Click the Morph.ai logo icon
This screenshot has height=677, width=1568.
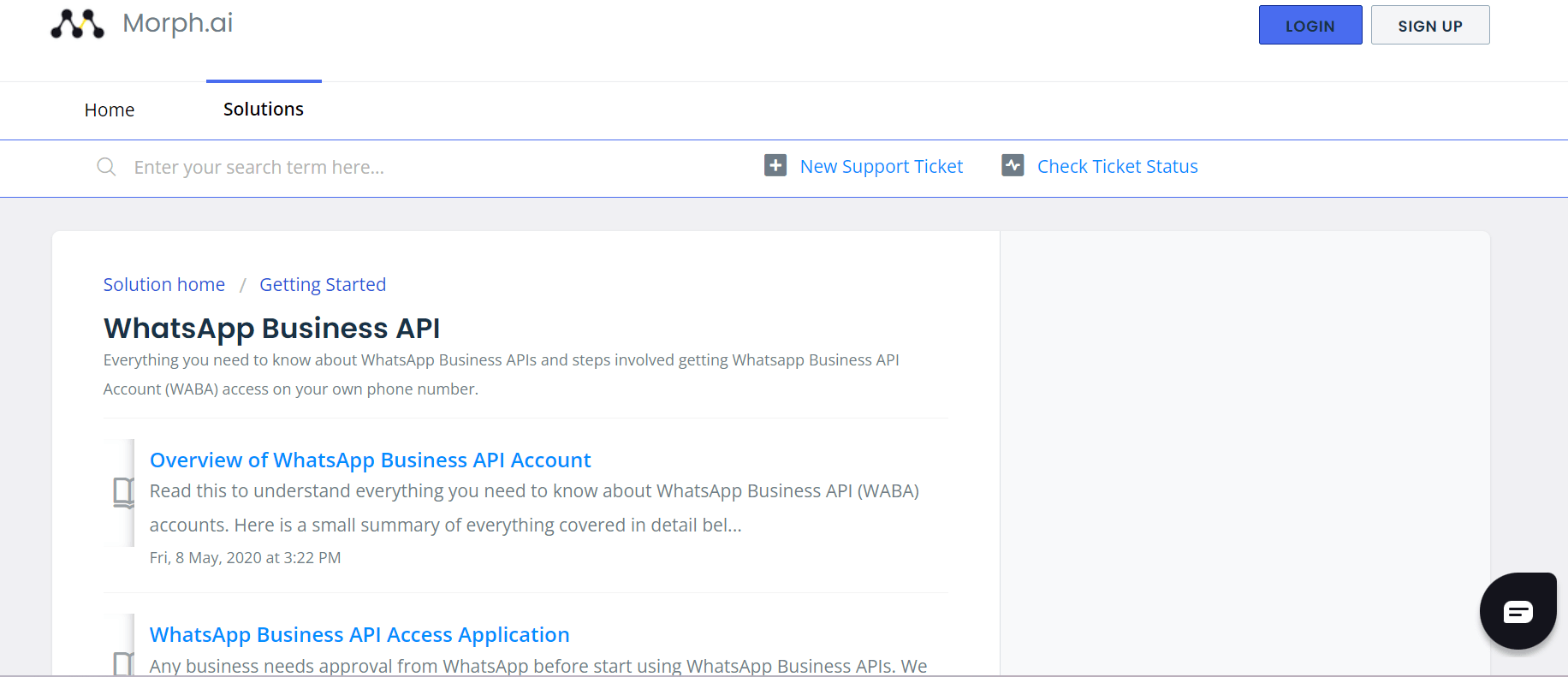pos(77,24)
